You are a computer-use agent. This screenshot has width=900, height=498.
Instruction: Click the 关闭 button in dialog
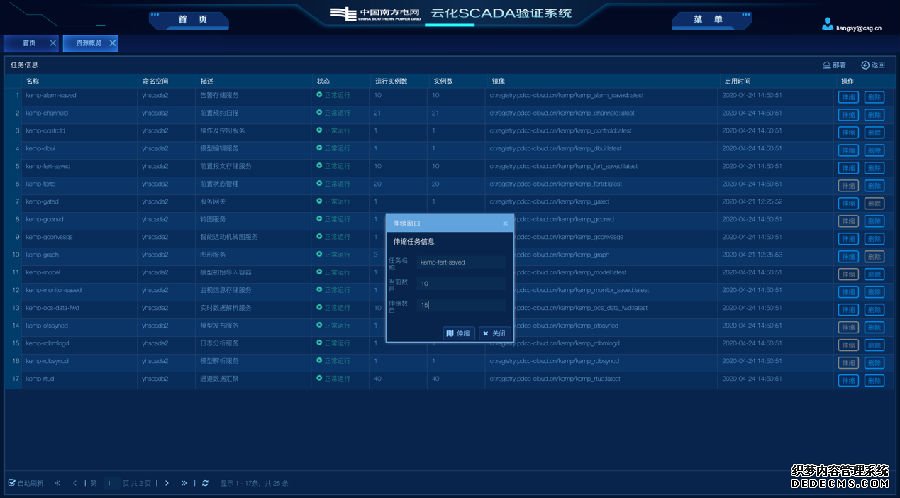click(494, 333)
